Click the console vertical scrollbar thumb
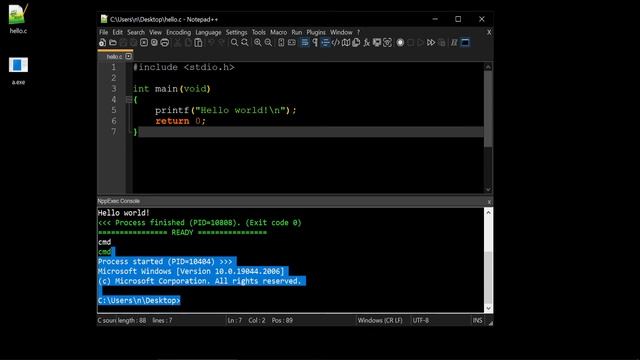The image size is (640, 360). (488, 278)
